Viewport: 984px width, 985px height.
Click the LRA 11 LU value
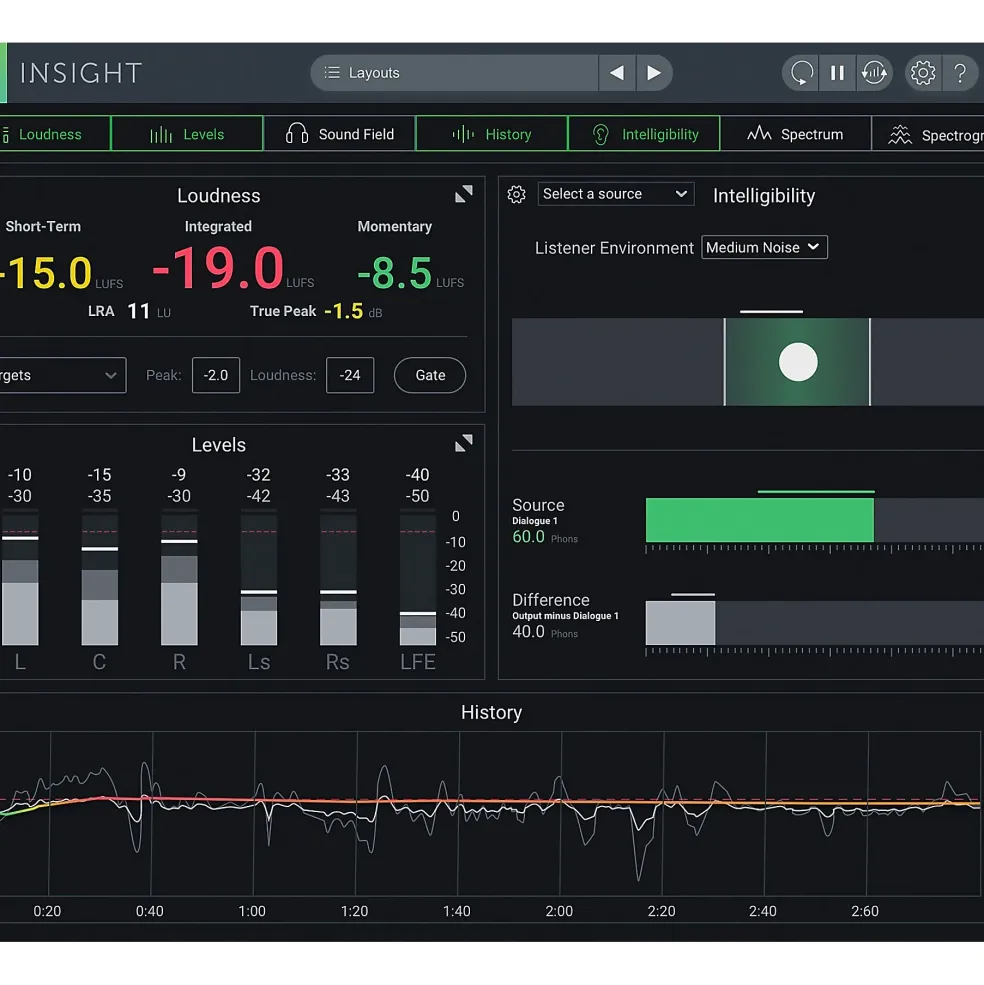point(139,311)
